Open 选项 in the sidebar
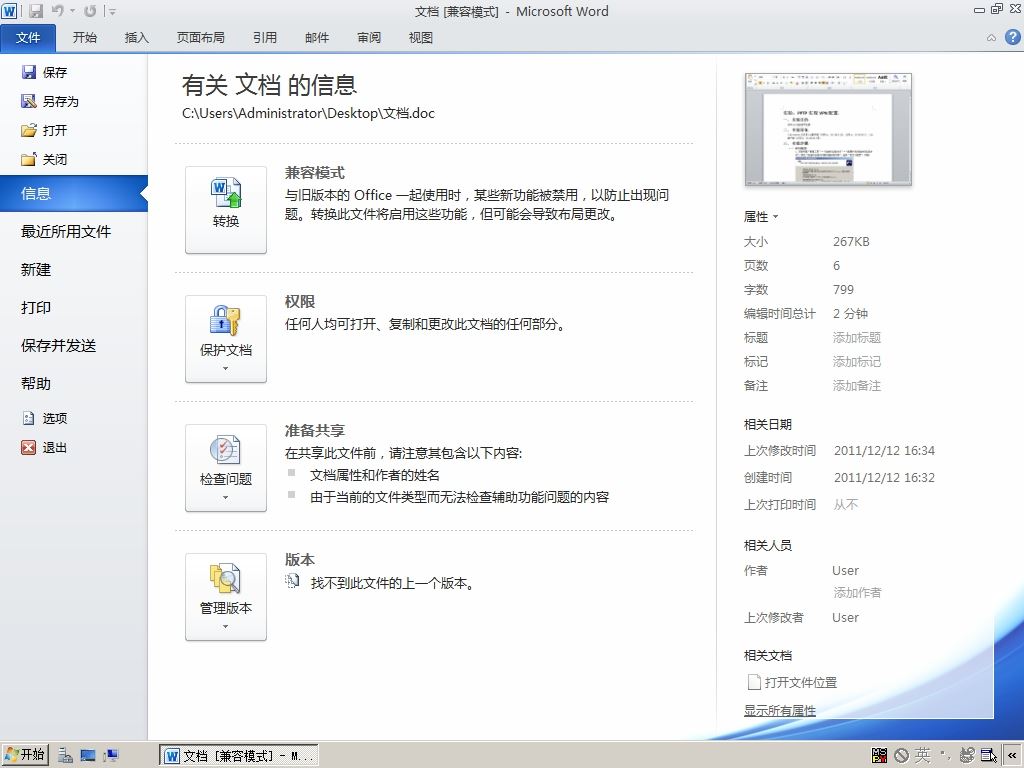Viewport: 1024px width, 768px height. tap(44, 419)
